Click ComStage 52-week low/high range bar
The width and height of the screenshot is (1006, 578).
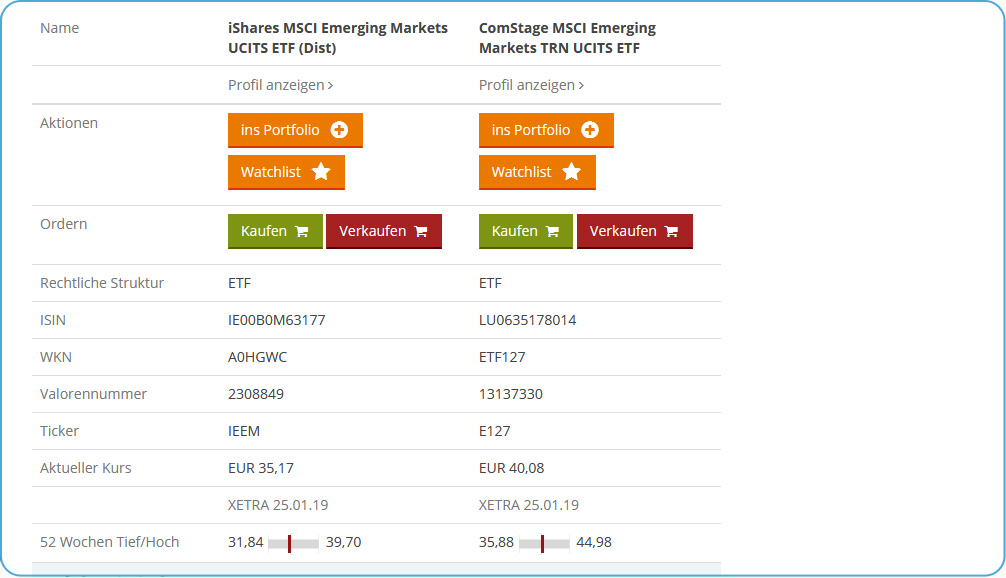tap(544, 543)
